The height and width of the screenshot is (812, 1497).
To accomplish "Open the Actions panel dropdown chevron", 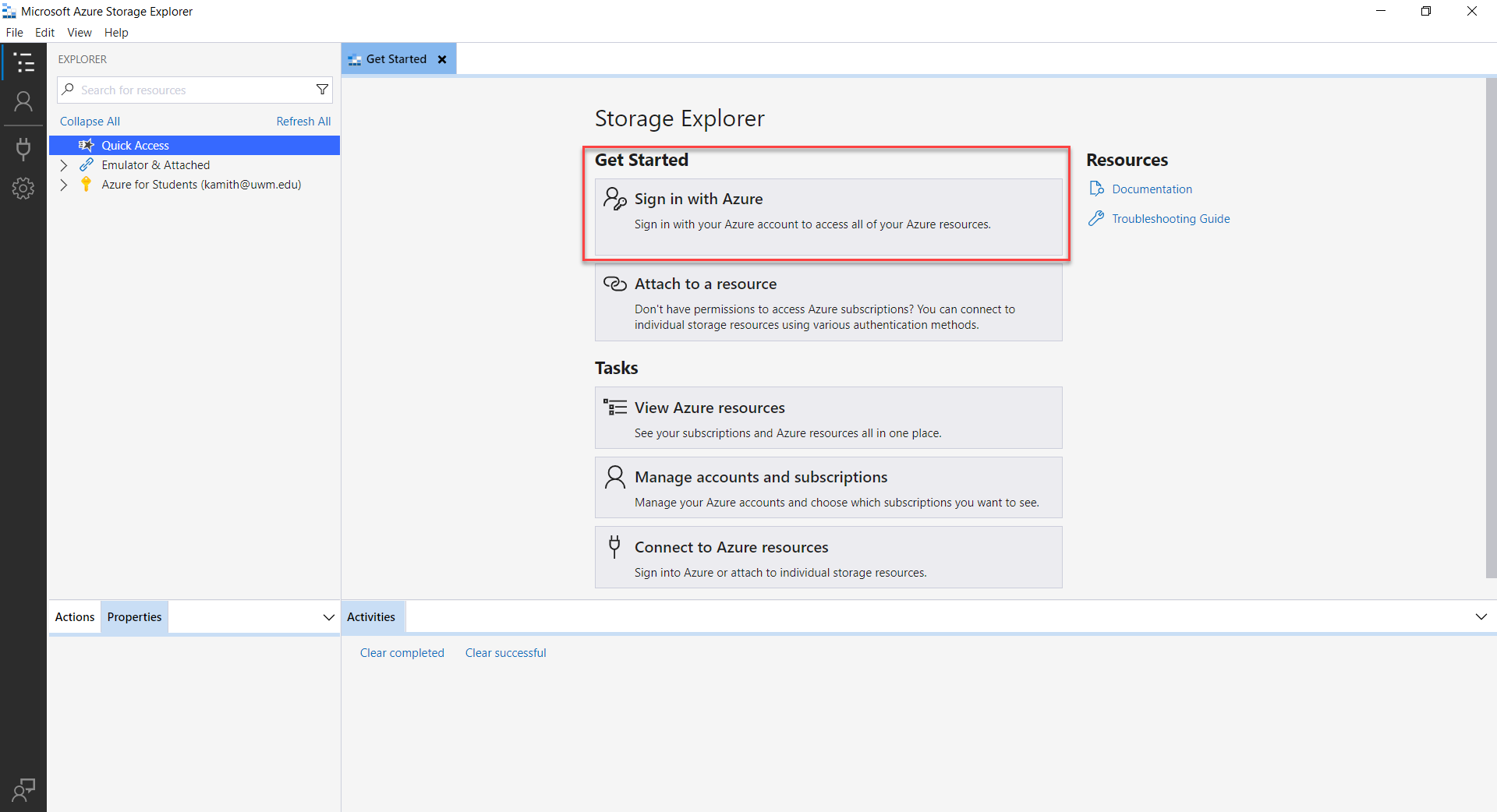I will point(328,616).
